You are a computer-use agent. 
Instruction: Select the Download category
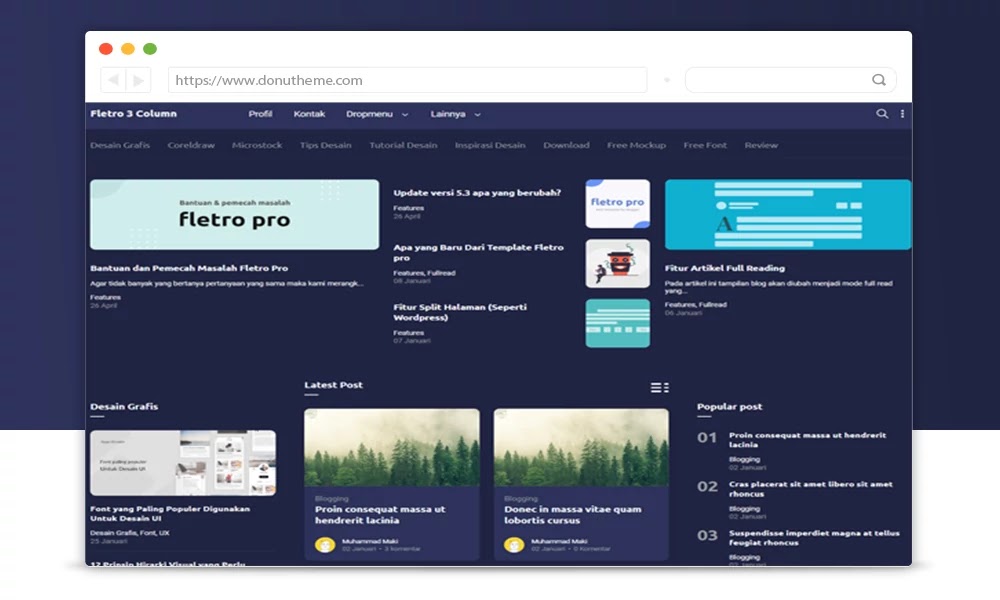coord(566,145)
